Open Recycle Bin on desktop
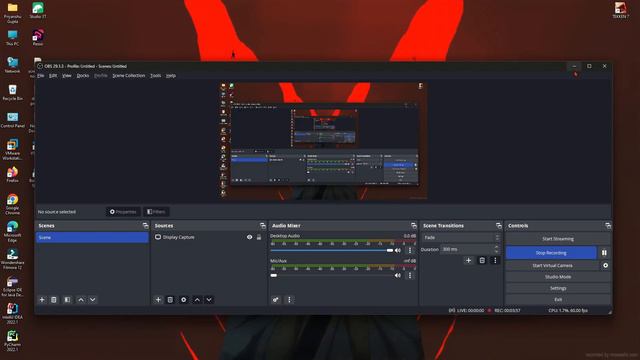This screenshot has height=360, width=640. coord(12,92)
